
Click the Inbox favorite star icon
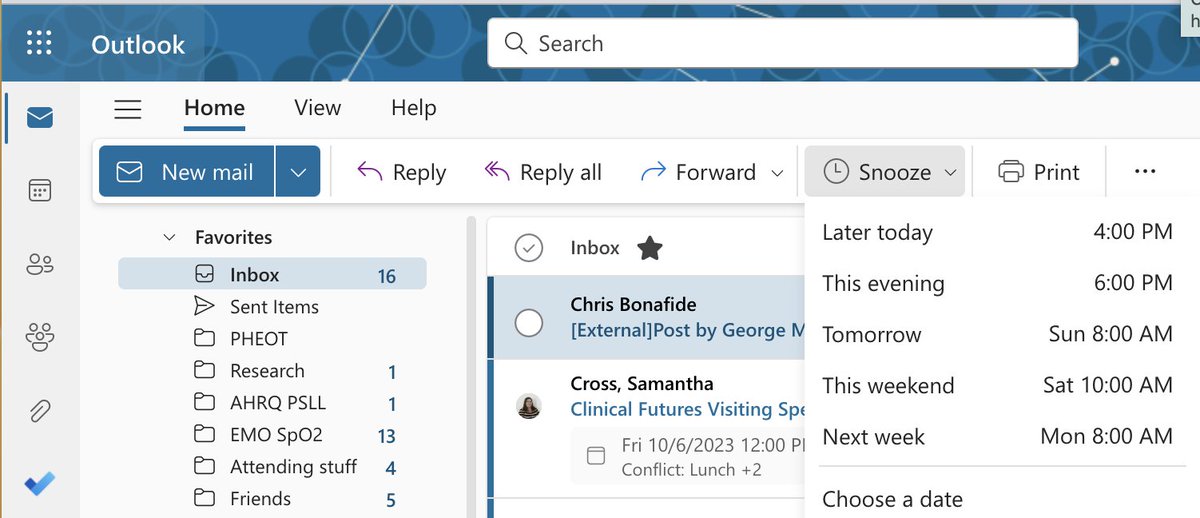(x=650, y=248)
